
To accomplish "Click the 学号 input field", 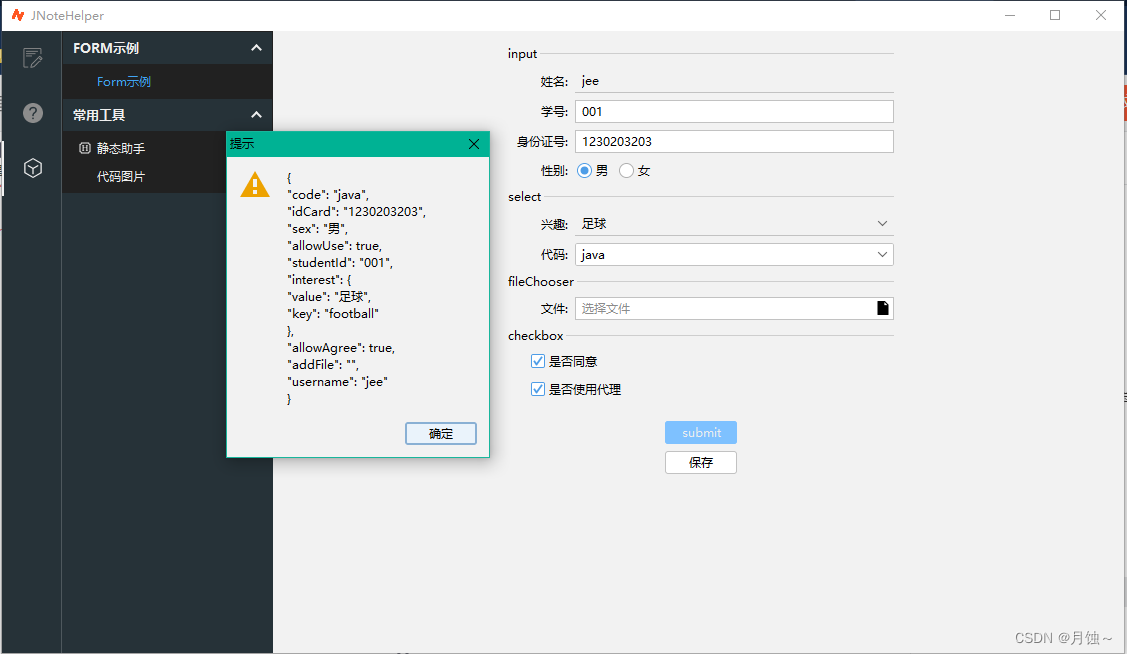I will click(734, 111).
